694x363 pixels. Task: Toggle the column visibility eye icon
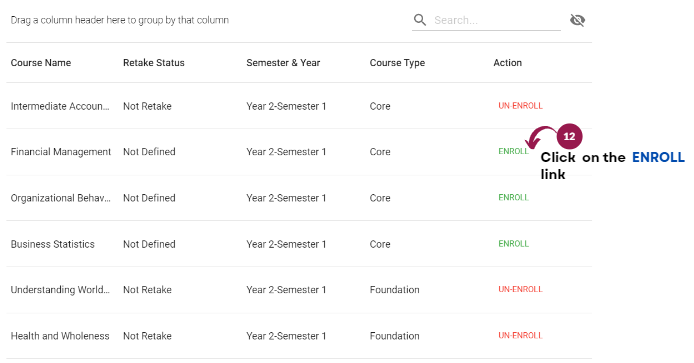577,20
